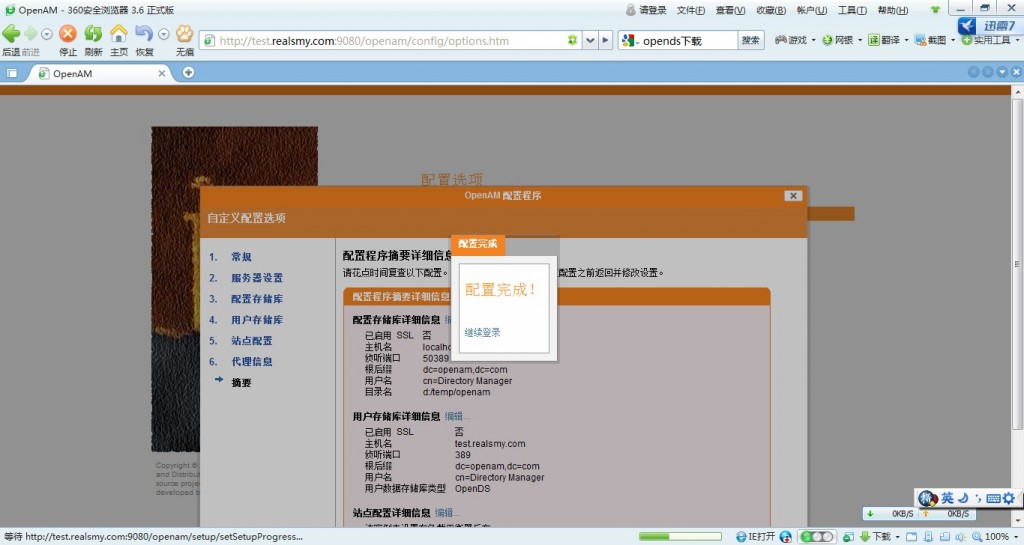Viewport: 1024px width, 545px height.
Task: Restore closed tab with blue undo arrow
Action: [x=144, y=33]
